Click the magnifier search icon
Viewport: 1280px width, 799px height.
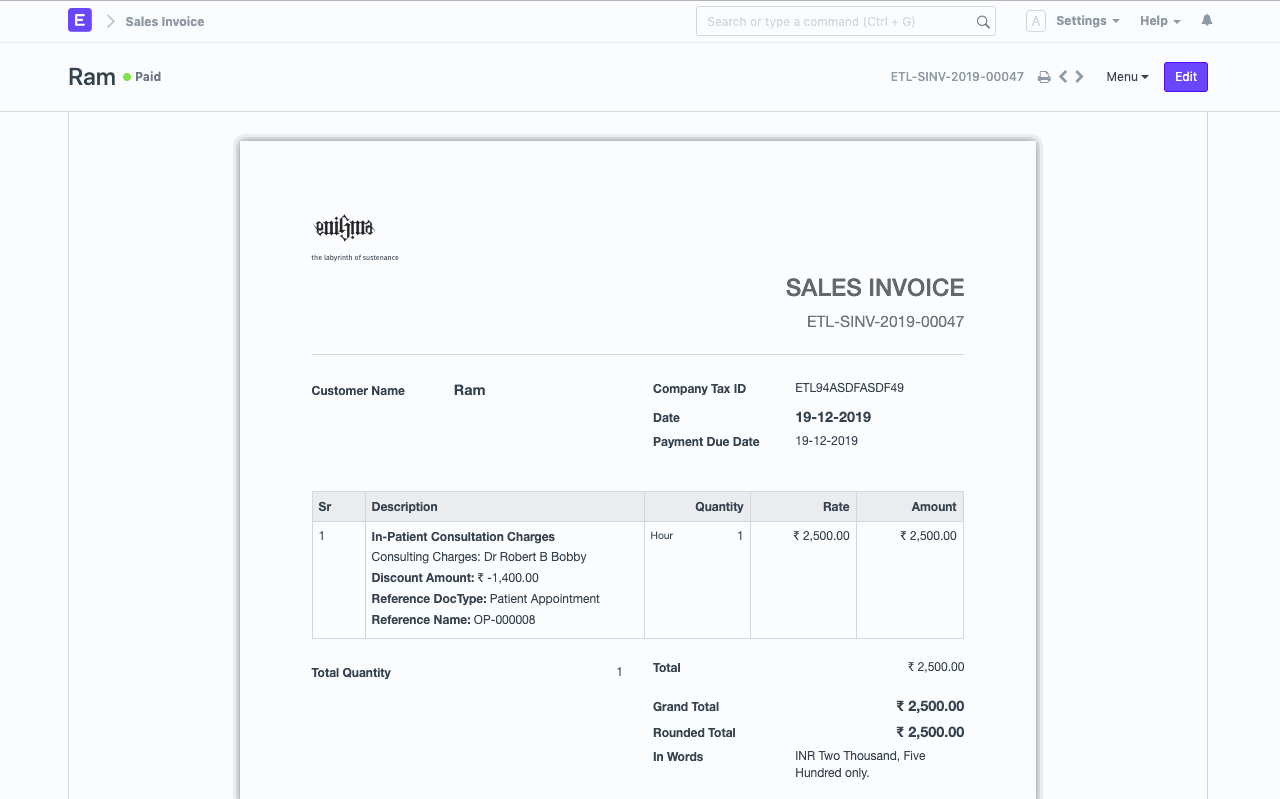[x=983, y=21]
